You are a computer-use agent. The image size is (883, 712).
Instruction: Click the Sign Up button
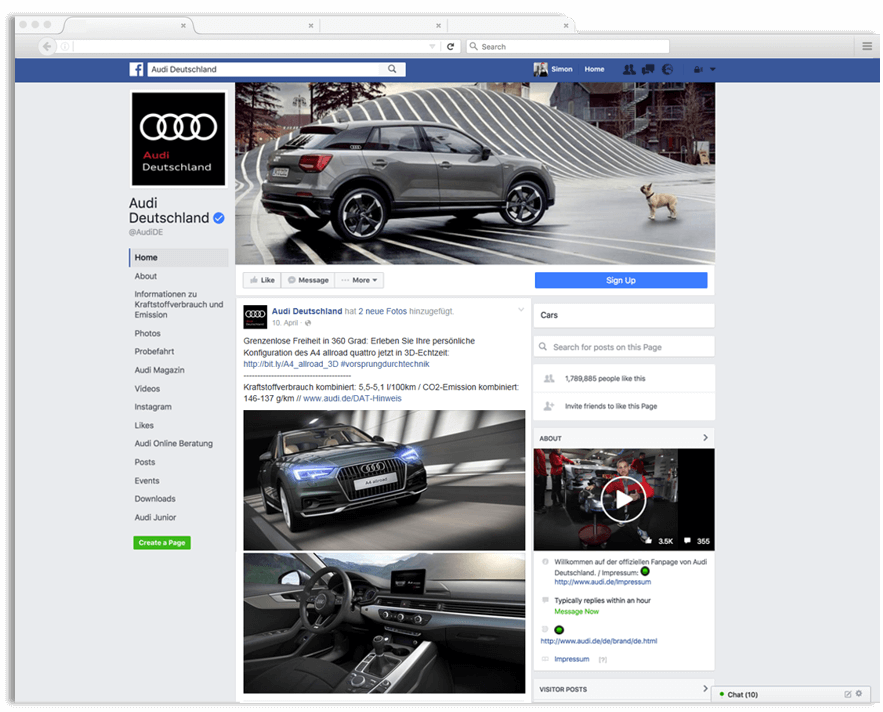(x=621, y=280)
